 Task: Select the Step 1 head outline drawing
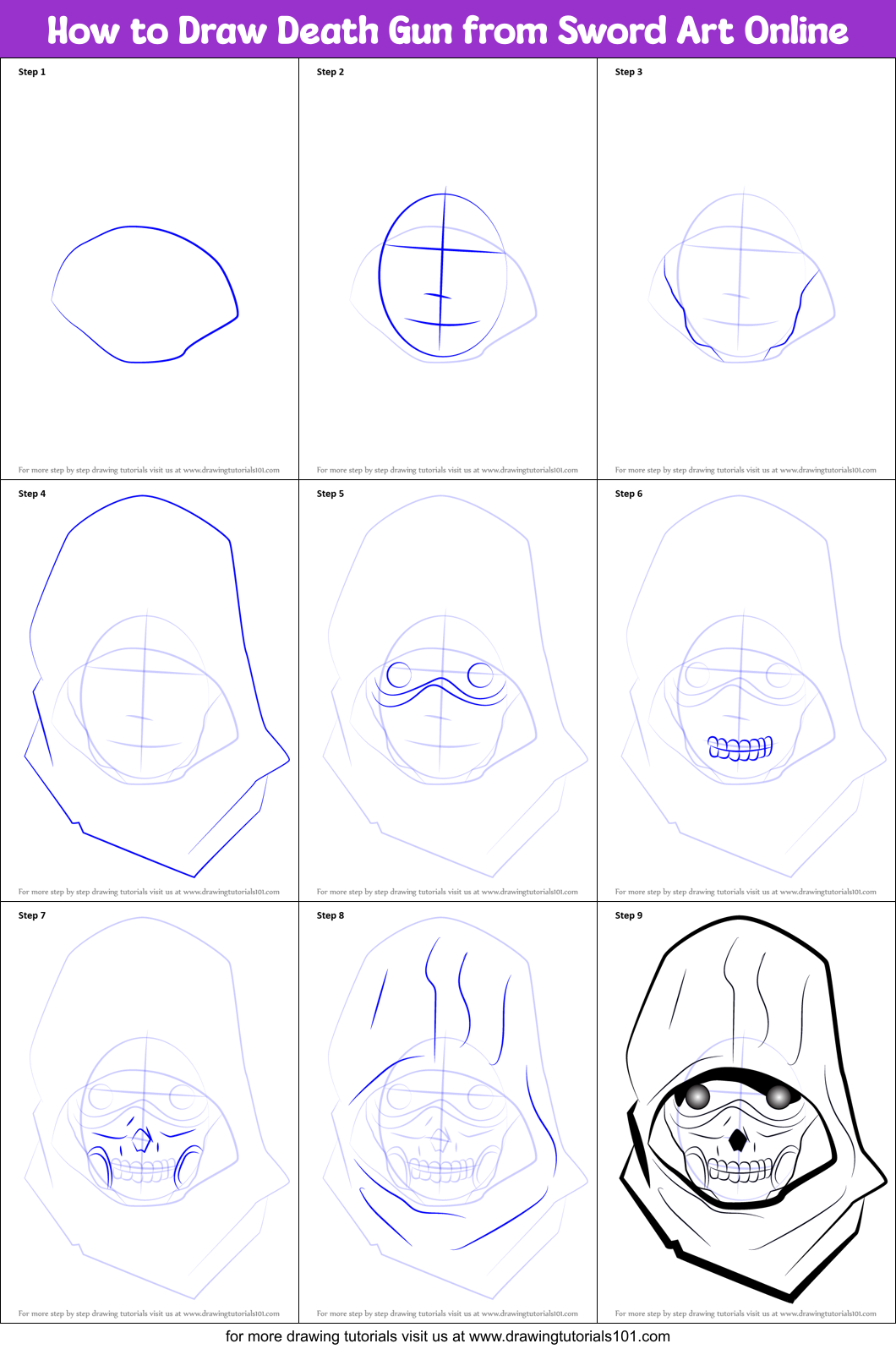click(x=145, y=294)
